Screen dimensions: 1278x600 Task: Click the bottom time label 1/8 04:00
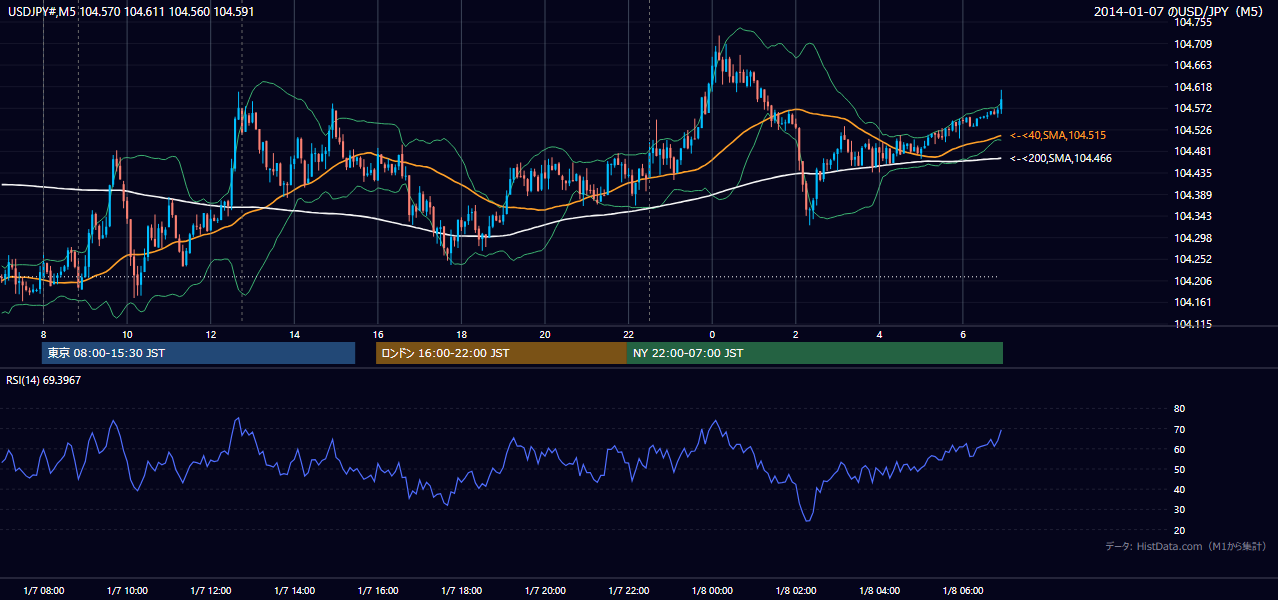click(878, 591)
